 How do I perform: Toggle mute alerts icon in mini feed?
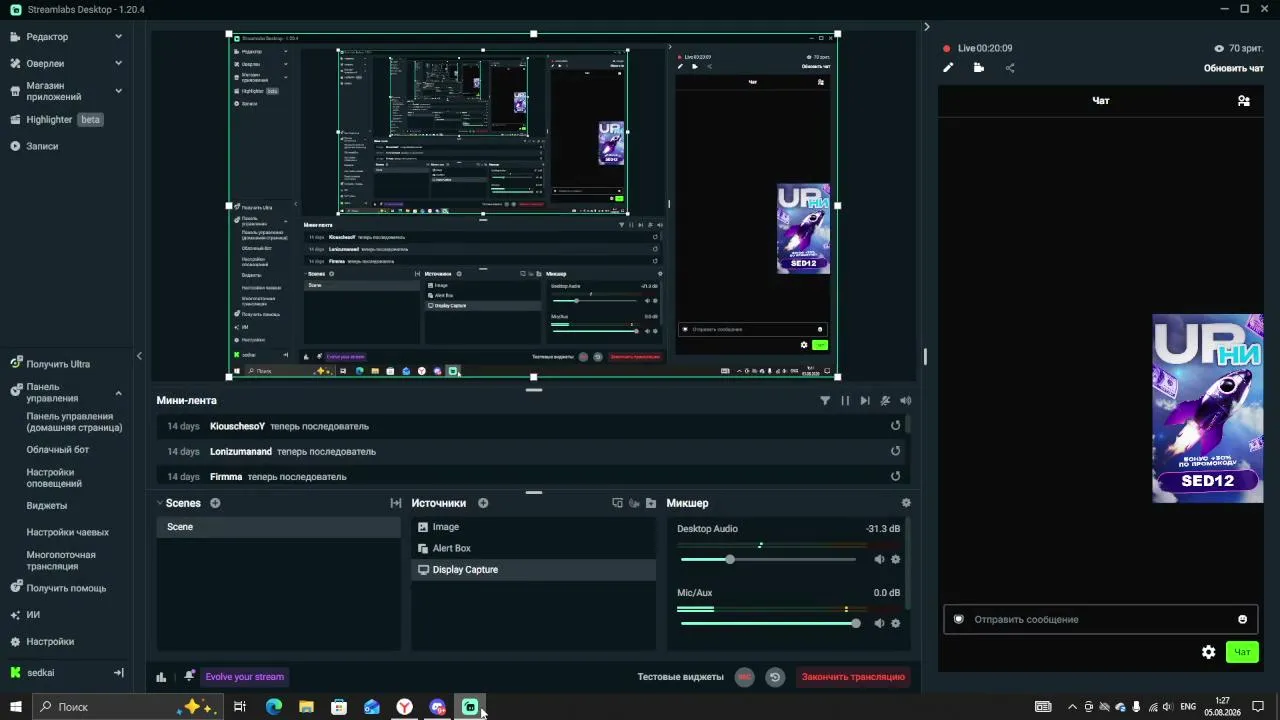point(885,401)
